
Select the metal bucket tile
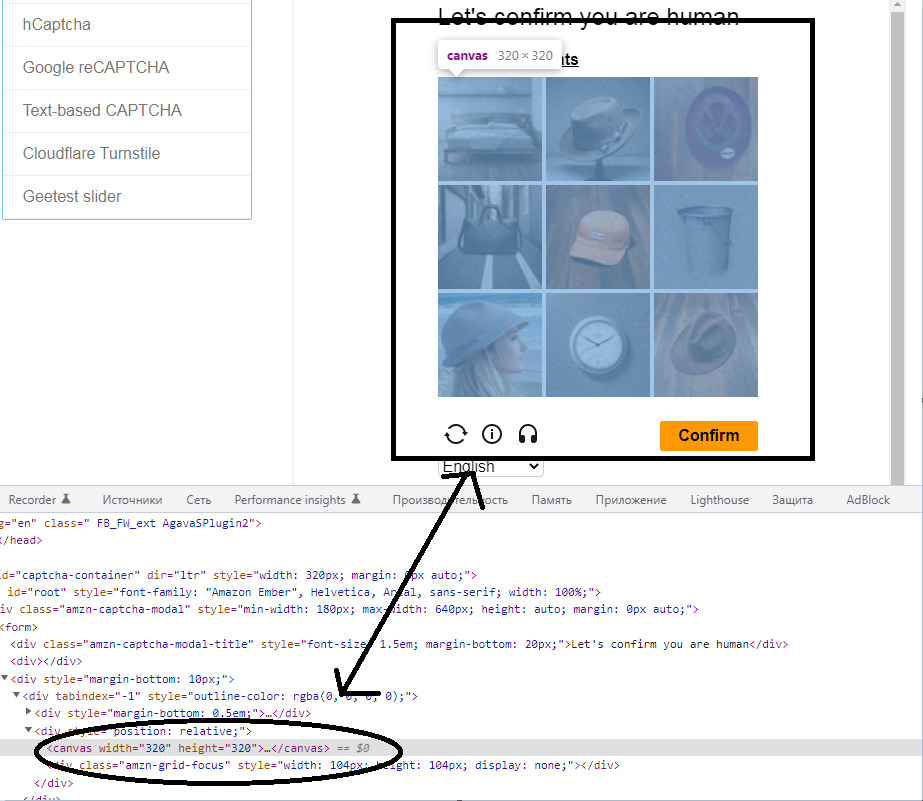[x=706, y=237]
